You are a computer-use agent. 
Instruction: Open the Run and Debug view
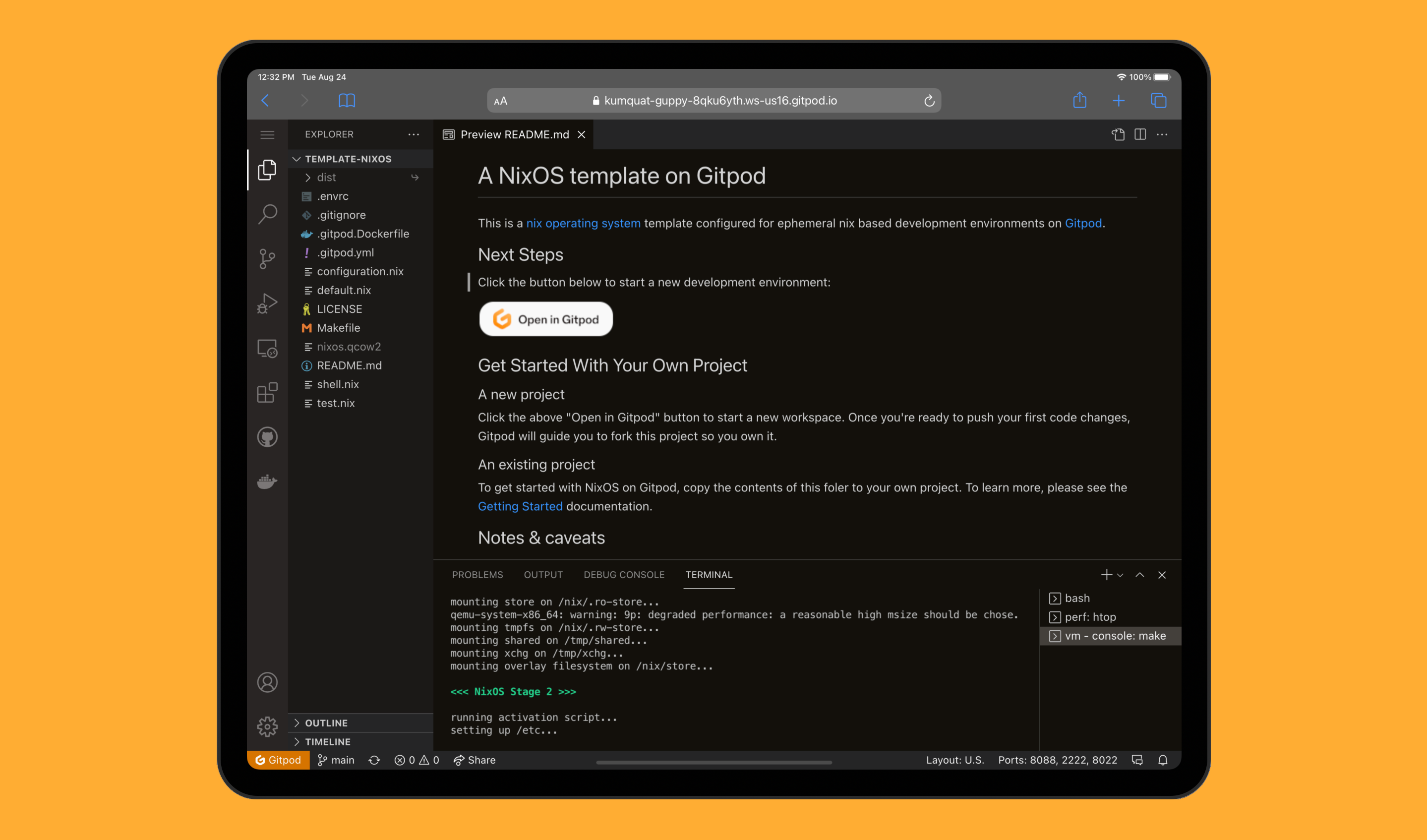click(267, 303)
